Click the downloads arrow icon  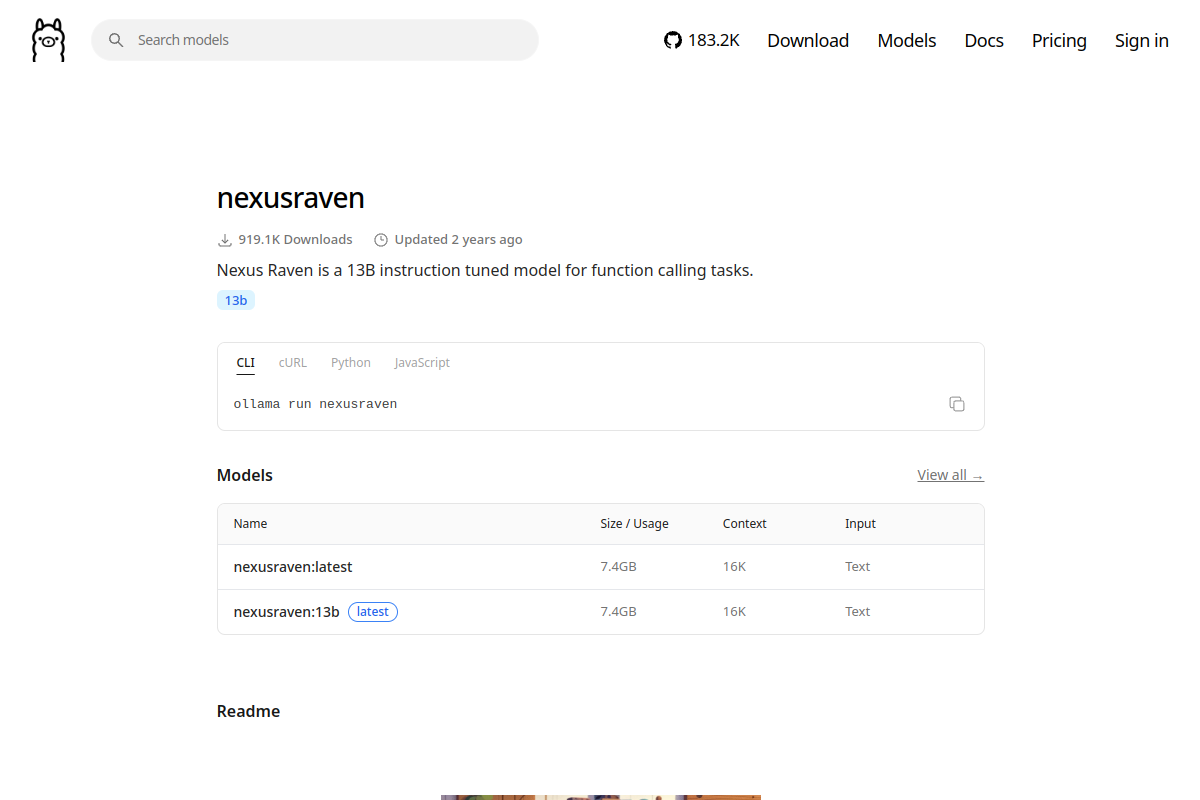(225, 240)
